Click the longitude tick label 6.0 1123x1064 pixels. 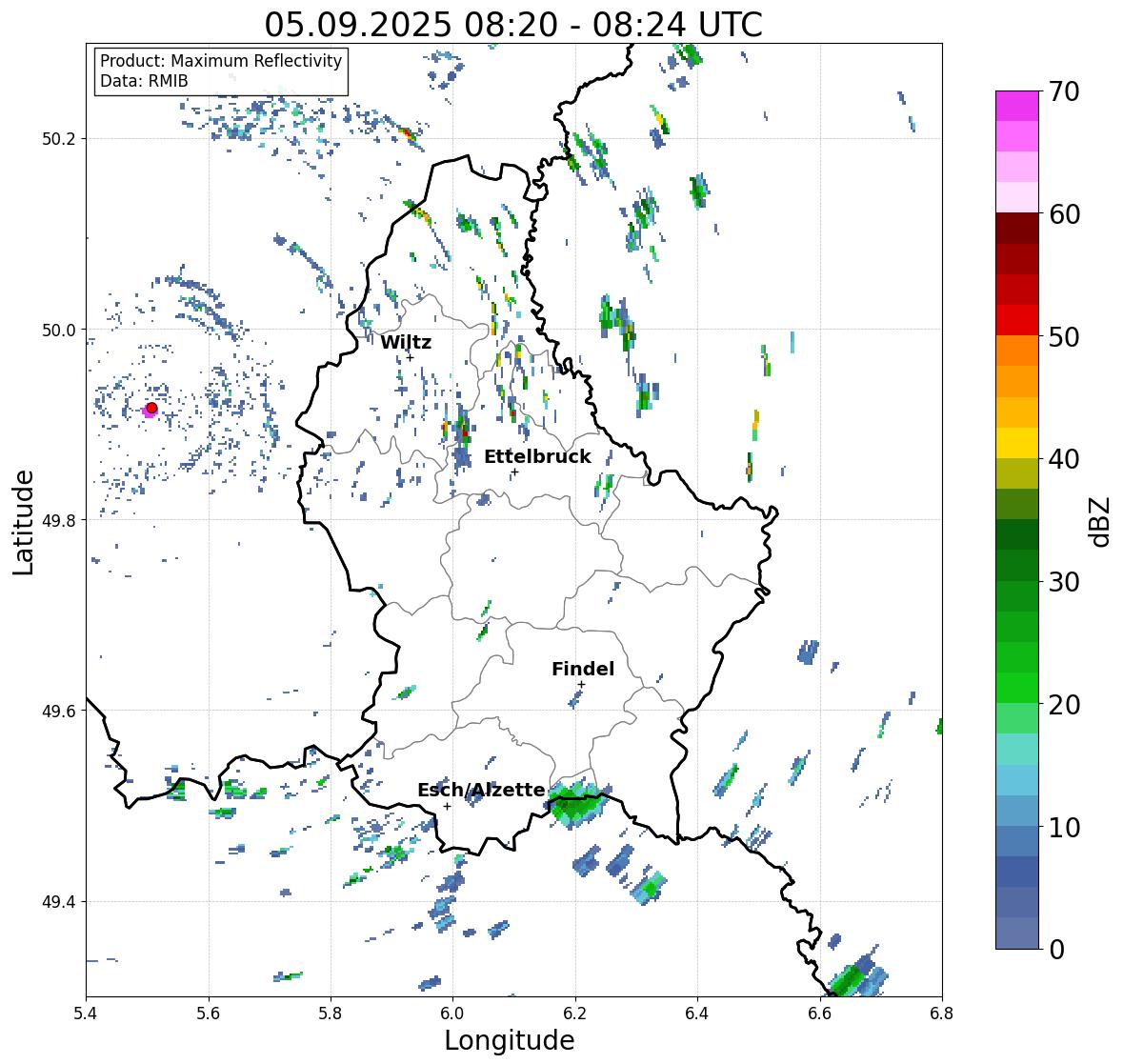[452, 1014]
